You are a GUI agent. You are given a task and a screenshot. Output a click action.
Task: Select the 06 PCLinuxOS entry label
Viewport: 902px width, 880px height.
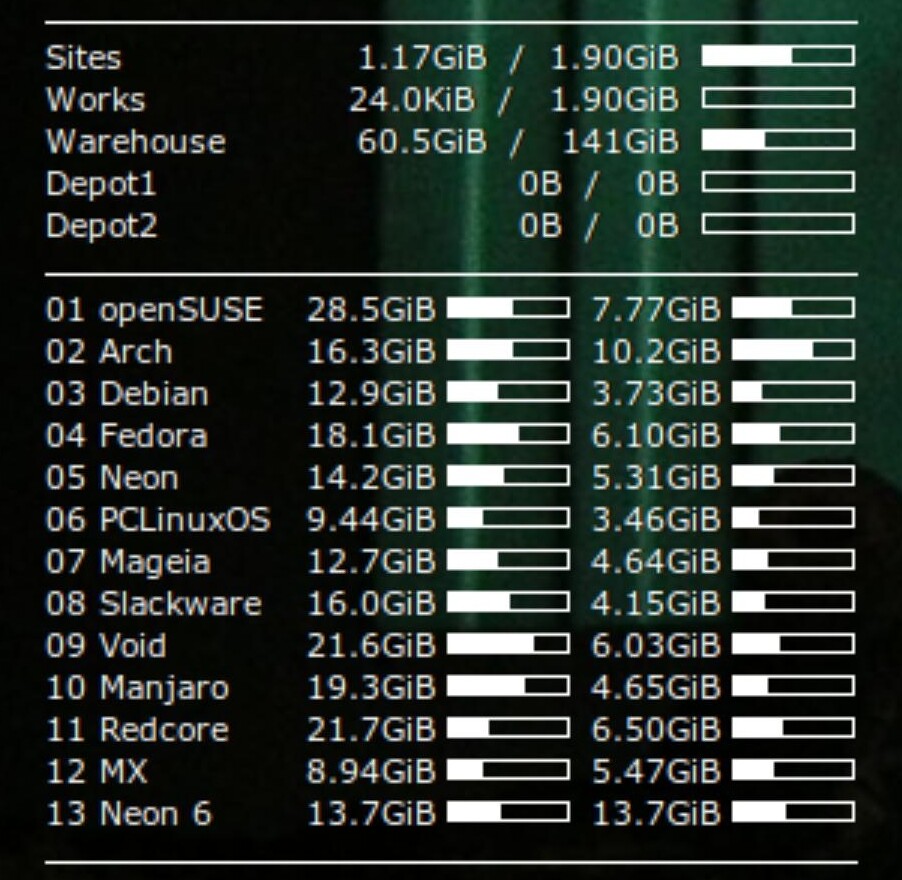157,519
